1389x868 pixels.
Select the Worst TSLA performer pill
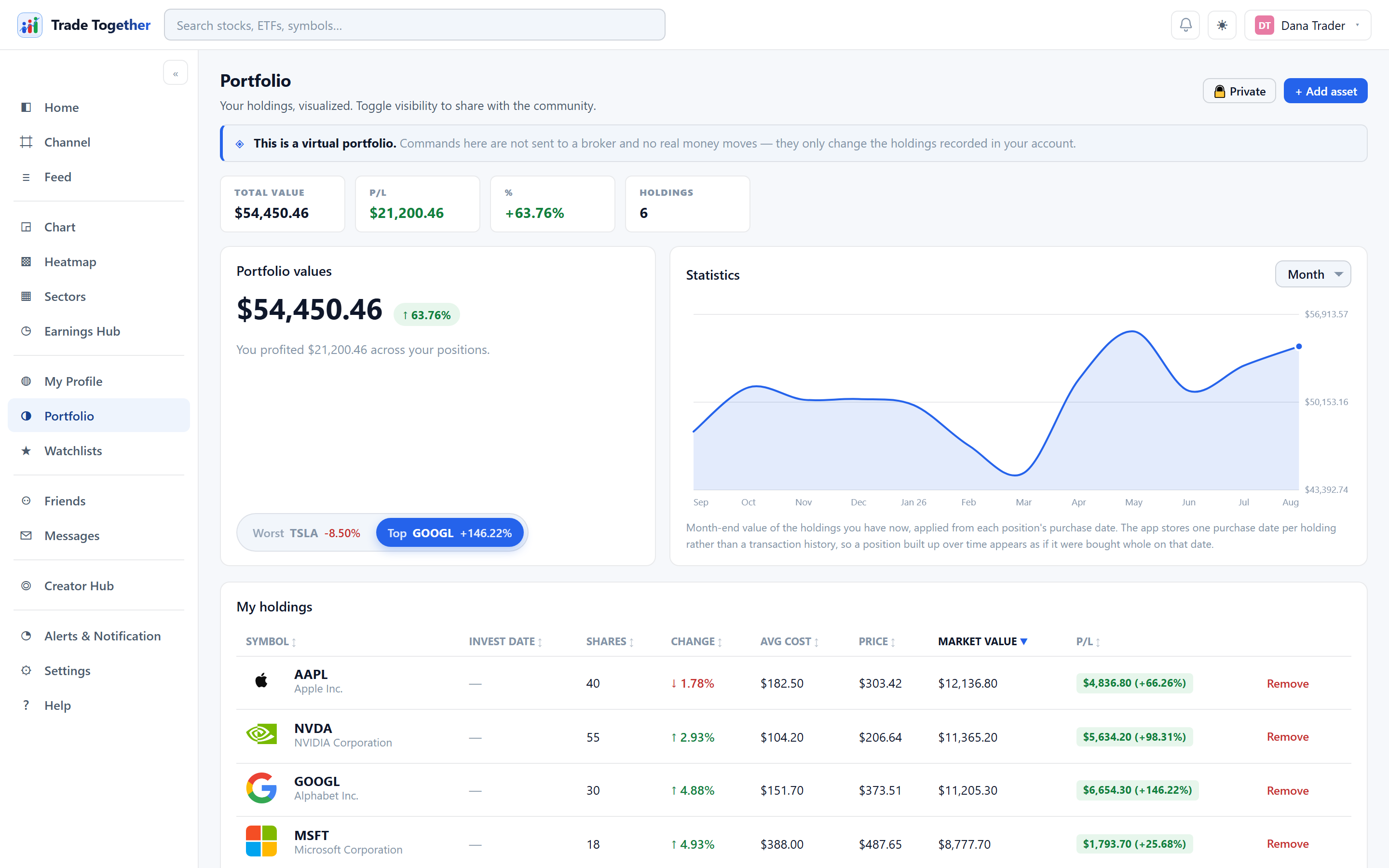(307, 533)
